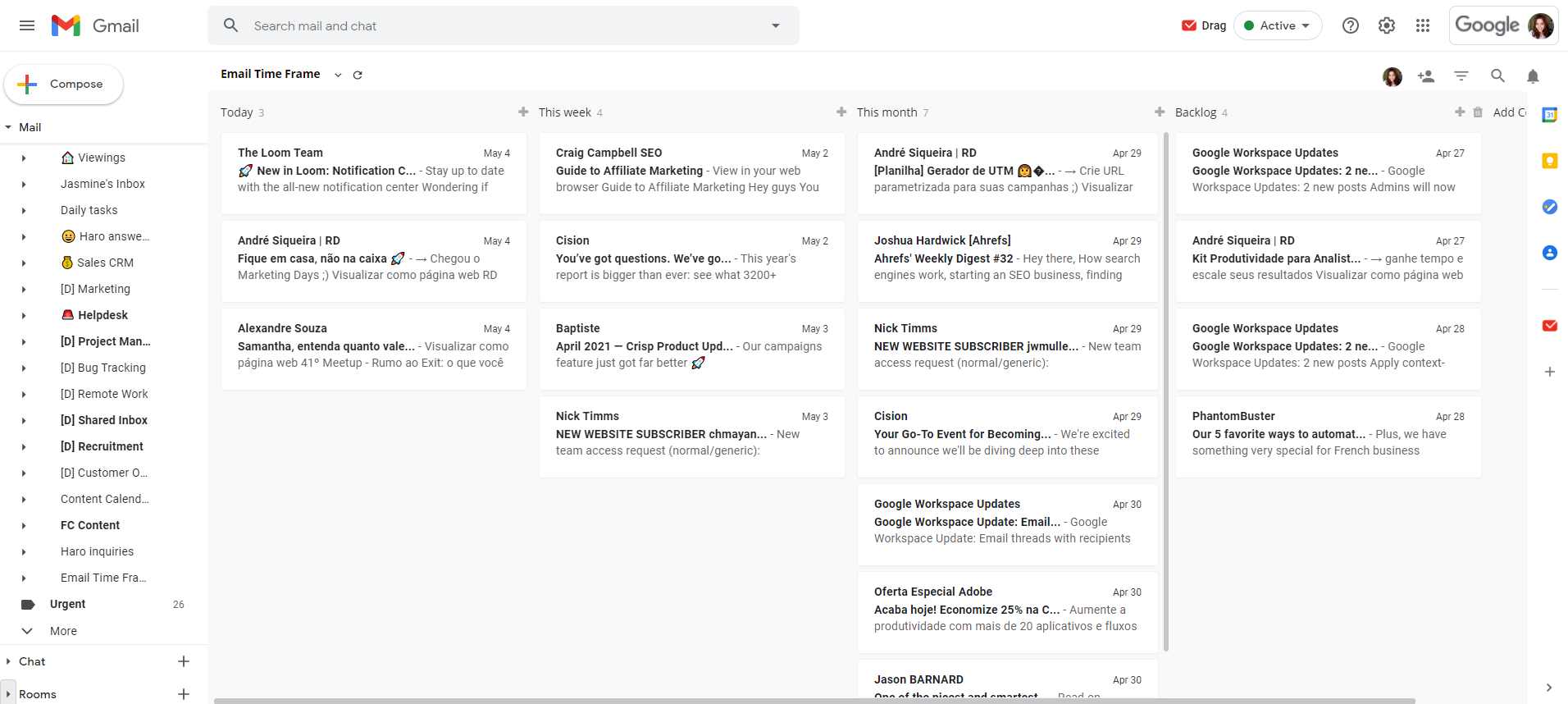Click the Compose button

pos(64,84)
